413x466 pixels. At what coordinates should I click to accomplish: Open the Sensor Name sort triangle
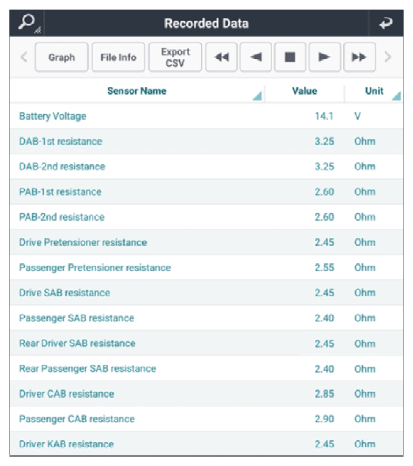(x=257, y=96)
